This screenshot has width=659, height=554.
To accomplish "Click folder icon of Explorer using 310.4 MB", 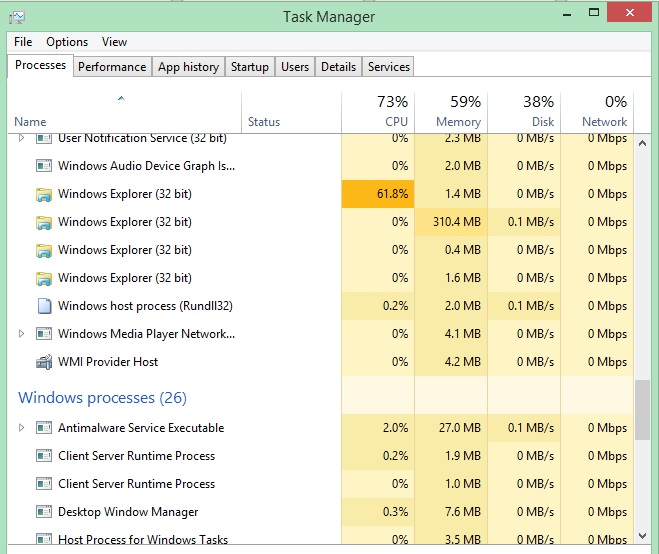I will 44,222.
